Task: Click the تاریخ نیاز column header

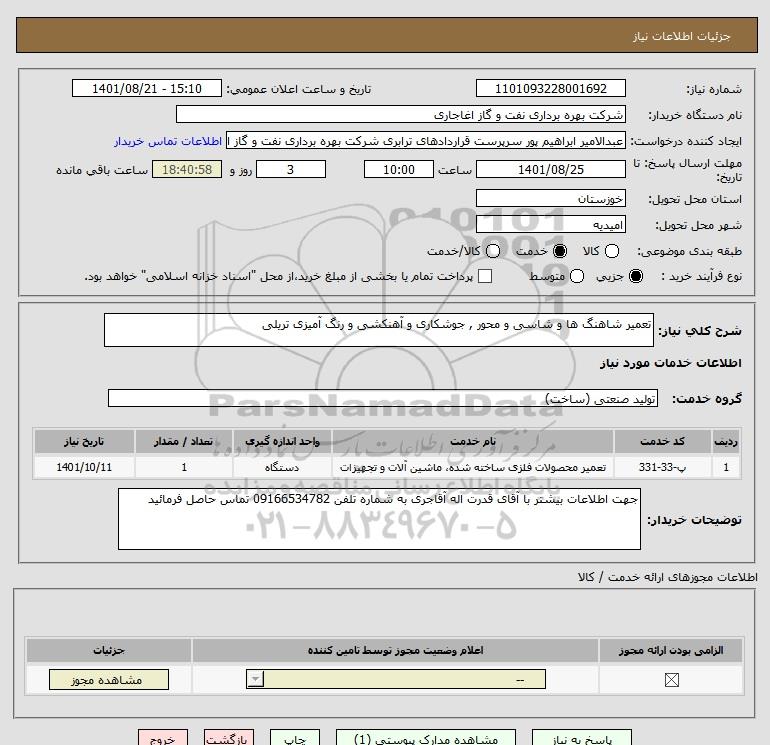Action: [x=84, y=441]
